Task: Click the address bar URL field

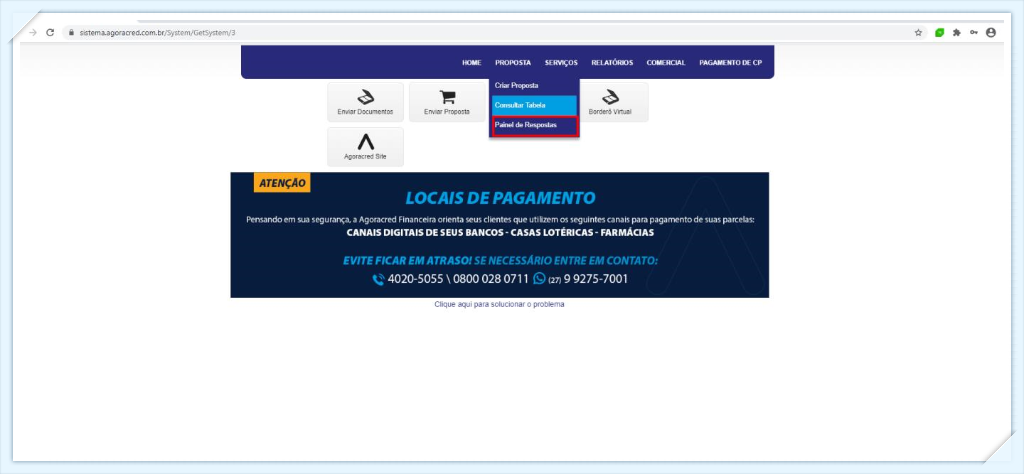Action: pyautogui.click(x=493, y=33)
